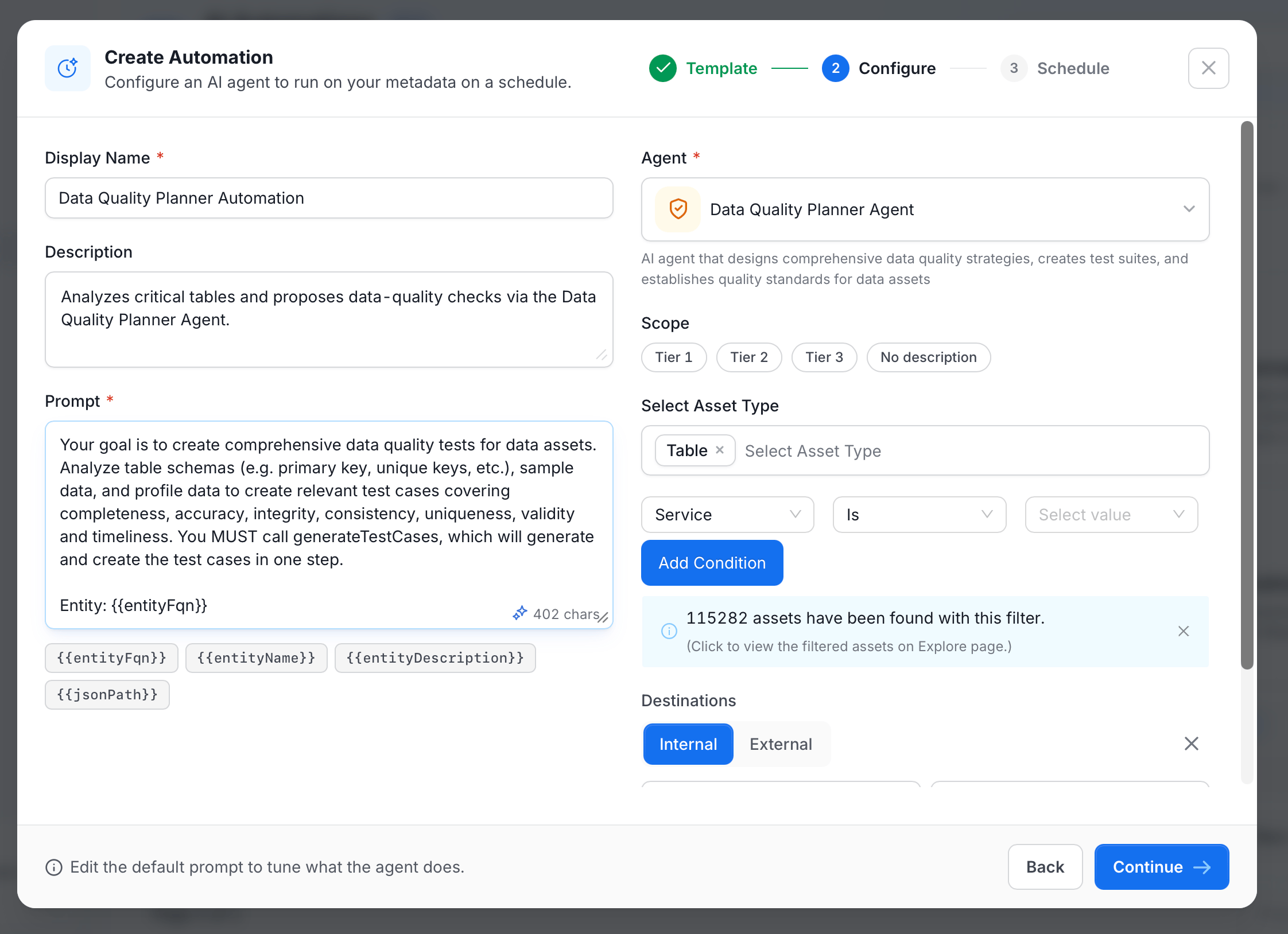
Task: Click the info icon in assets banner
Action: coord(669,631)
